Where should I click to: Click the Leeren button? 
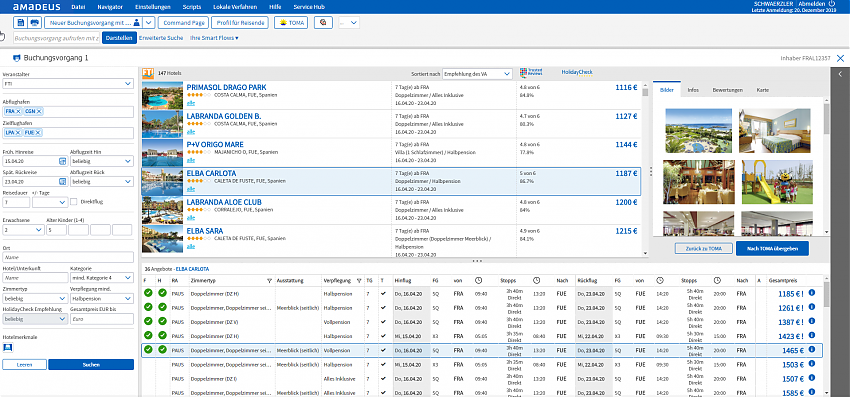point(24,364)
